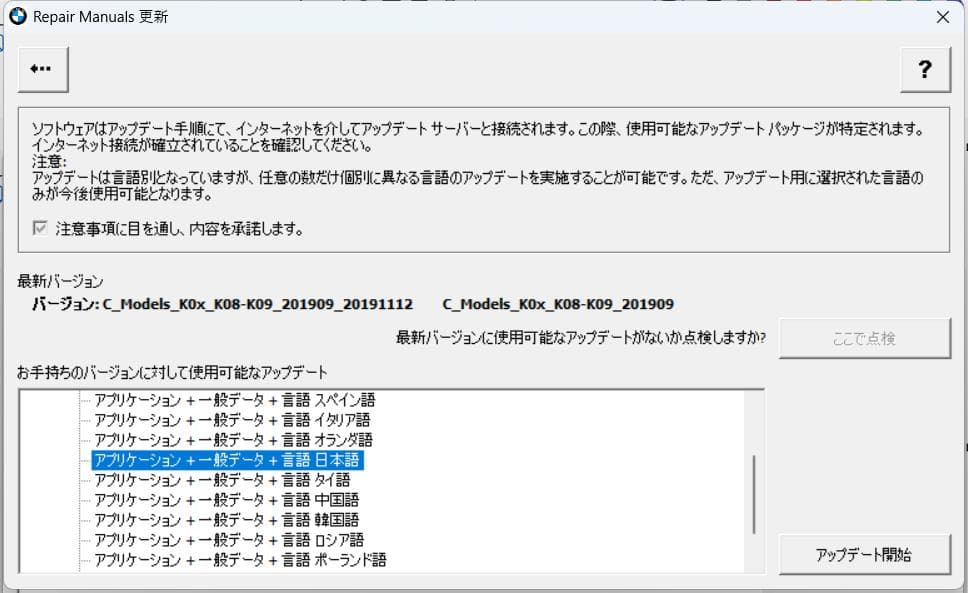Click the back arrow button
968x593 pixels.
(42, 68)
